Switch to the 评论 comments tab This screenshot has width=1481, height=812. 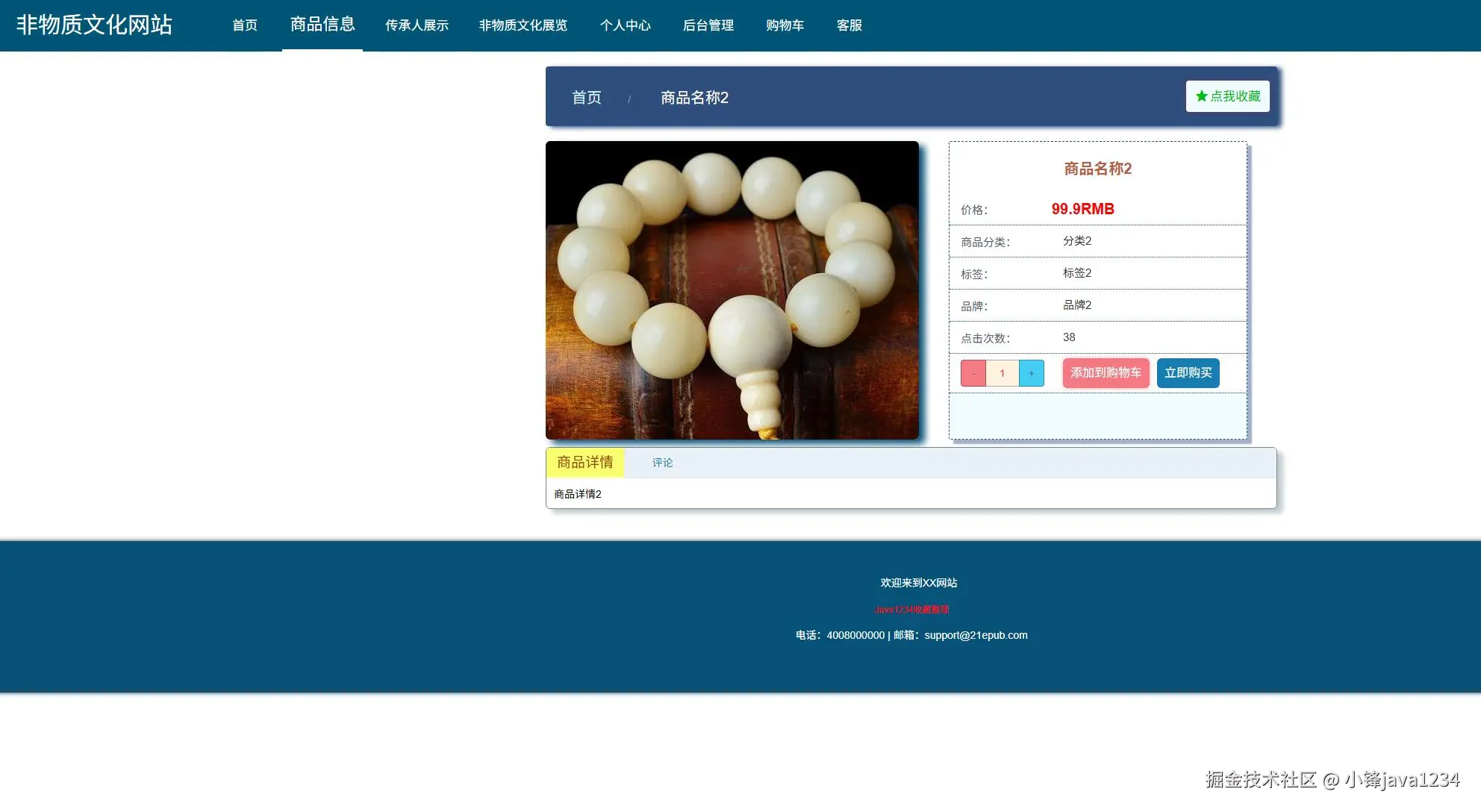click(662, 463)
